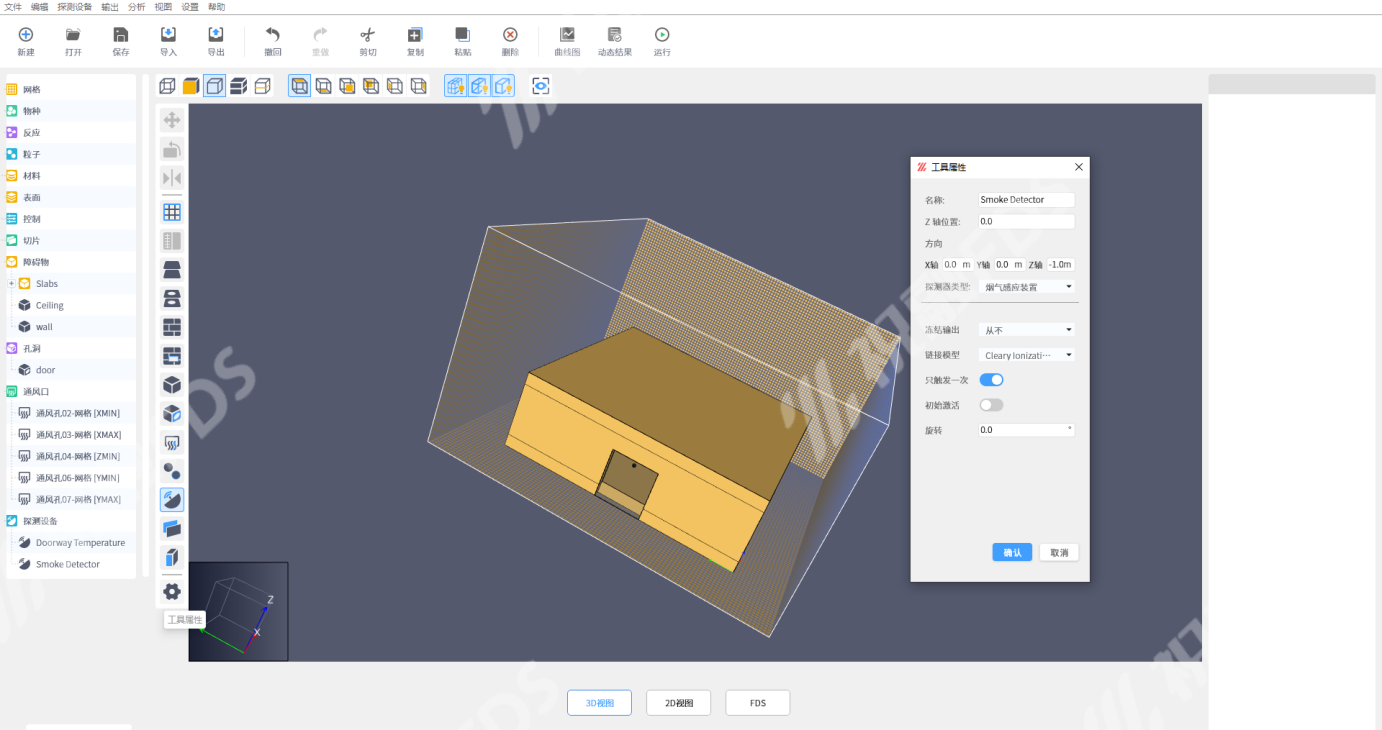Click the 复制 (Copy) icon
Viewport: 1382px width, 730px height.
point(415,35)
